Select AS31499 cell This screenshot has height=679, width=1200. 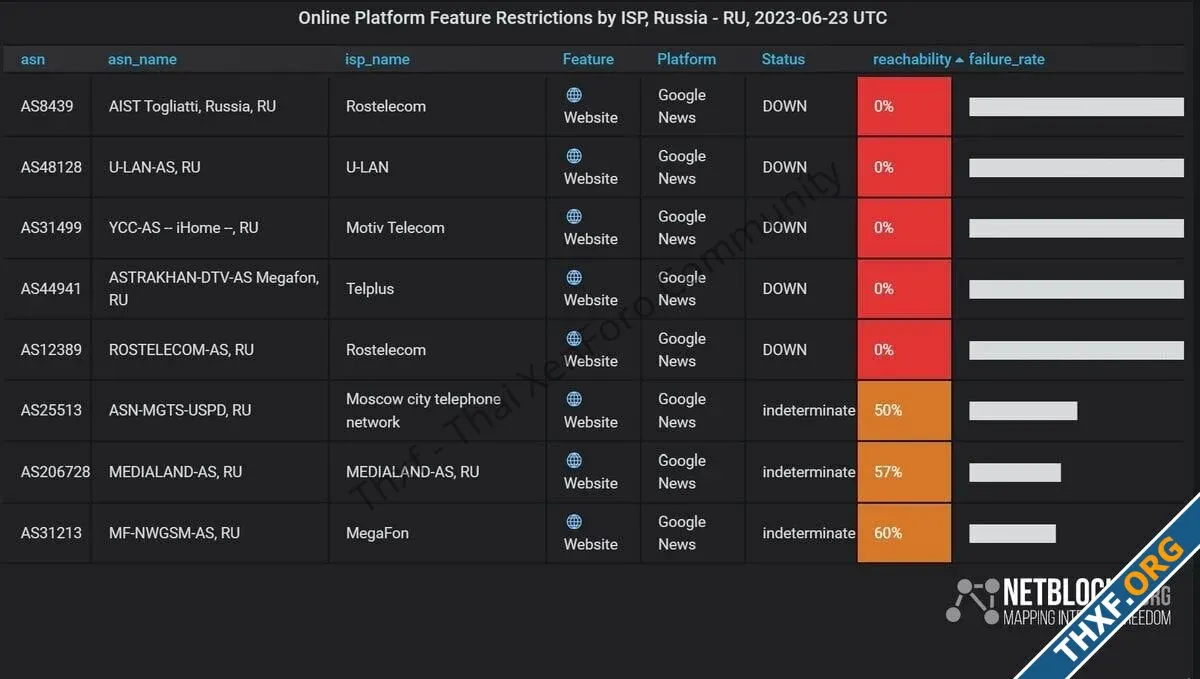pos(47,228)
